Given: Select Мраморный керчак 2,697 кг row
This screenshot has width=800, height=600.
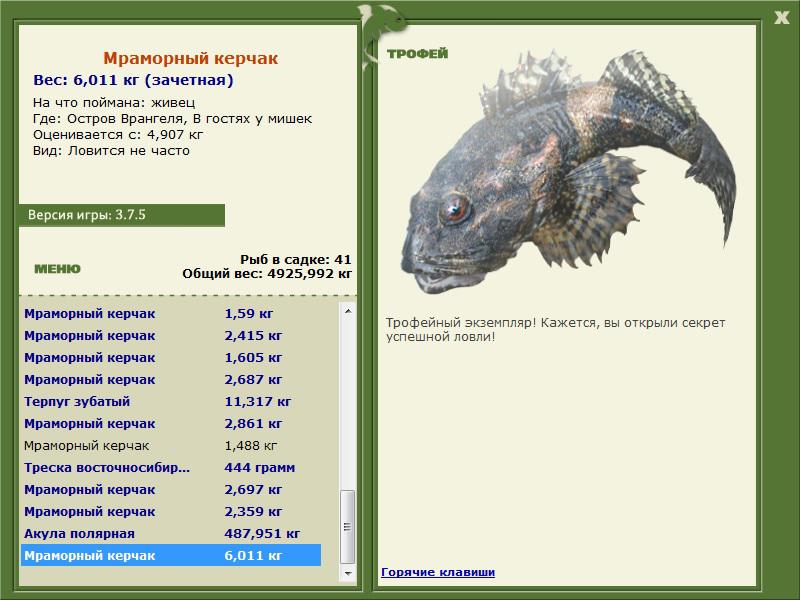Looking at the screenshot, I should (171, 489).
